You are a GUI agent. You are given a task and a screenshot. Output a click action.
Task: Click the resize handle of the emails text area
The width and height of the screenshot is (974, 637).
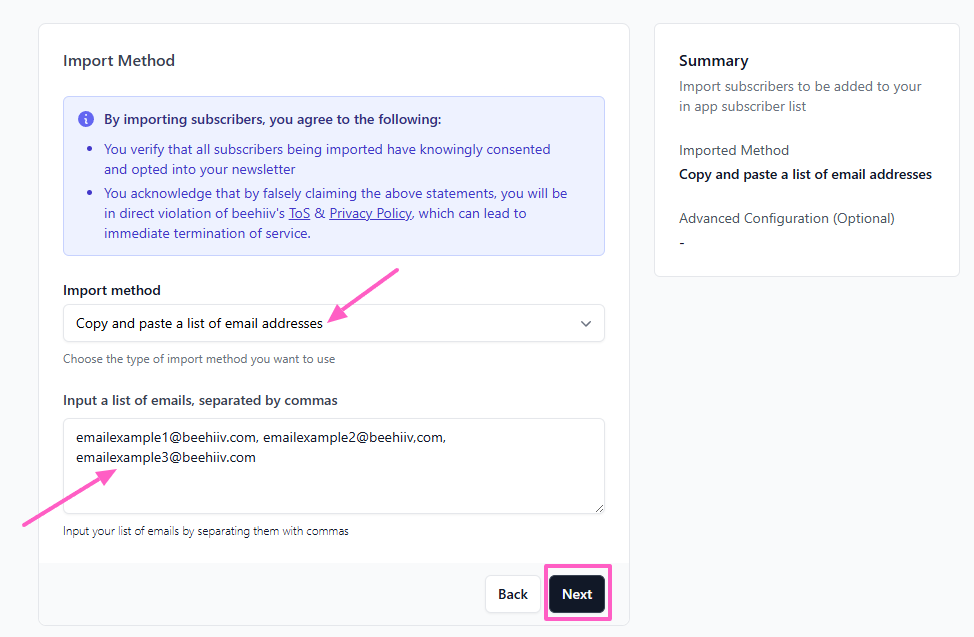coord(599,508)
